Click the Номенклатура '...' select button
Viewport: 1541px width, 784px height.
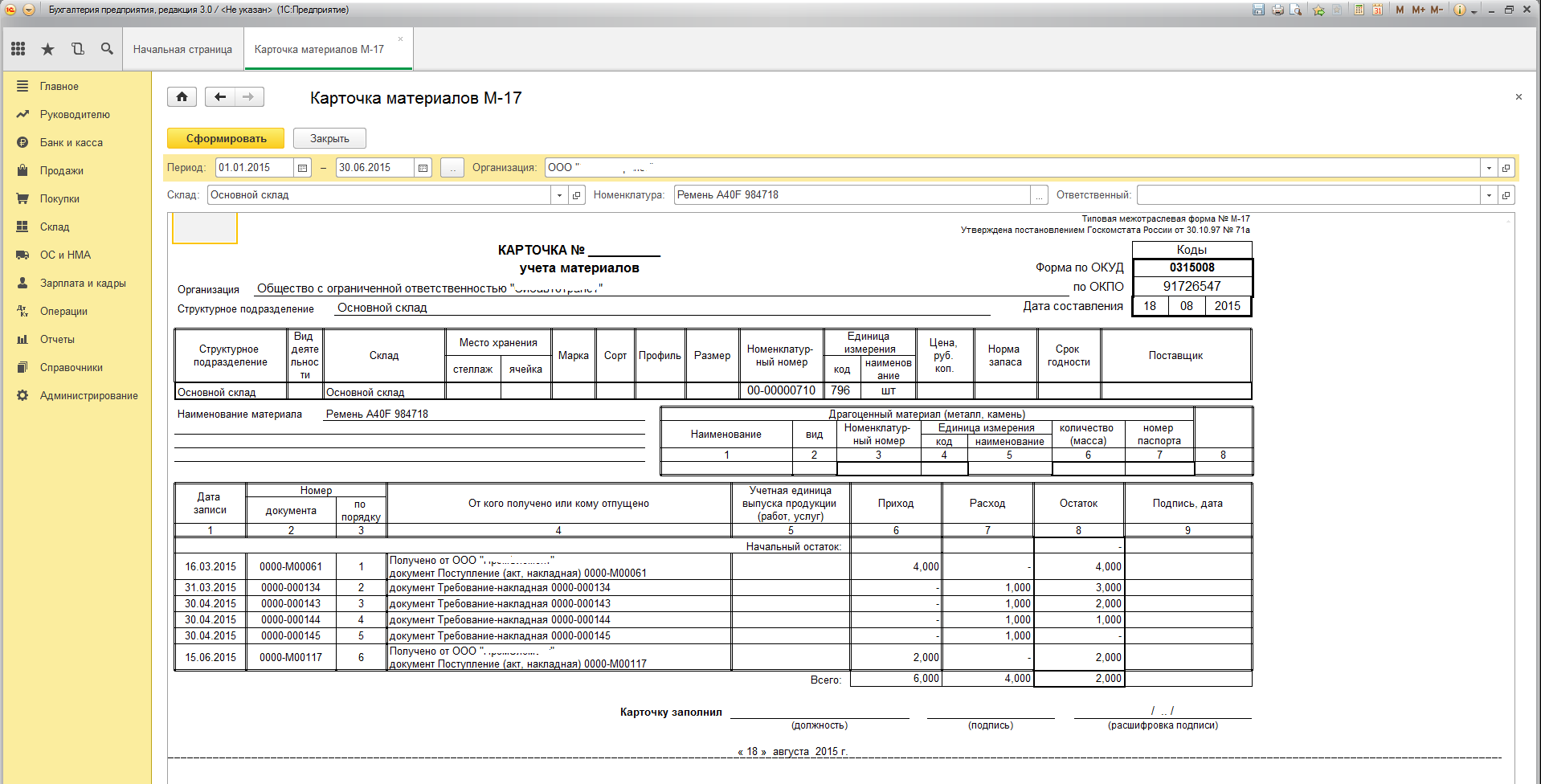click(x=1040, y=195)
